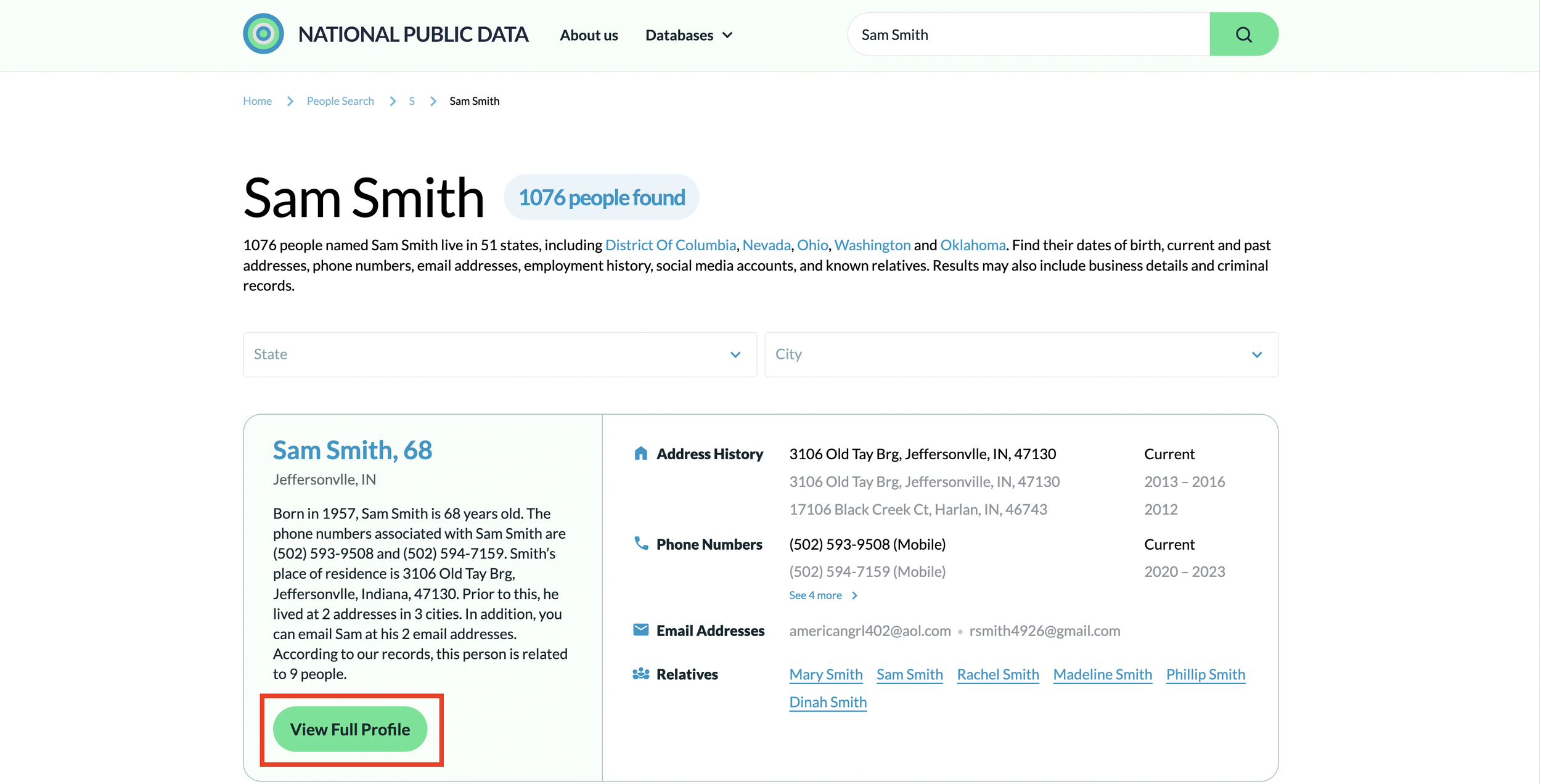Open the State filter dropdown
The width and height of the screenshot is (1541, 784).
point(499,354)
